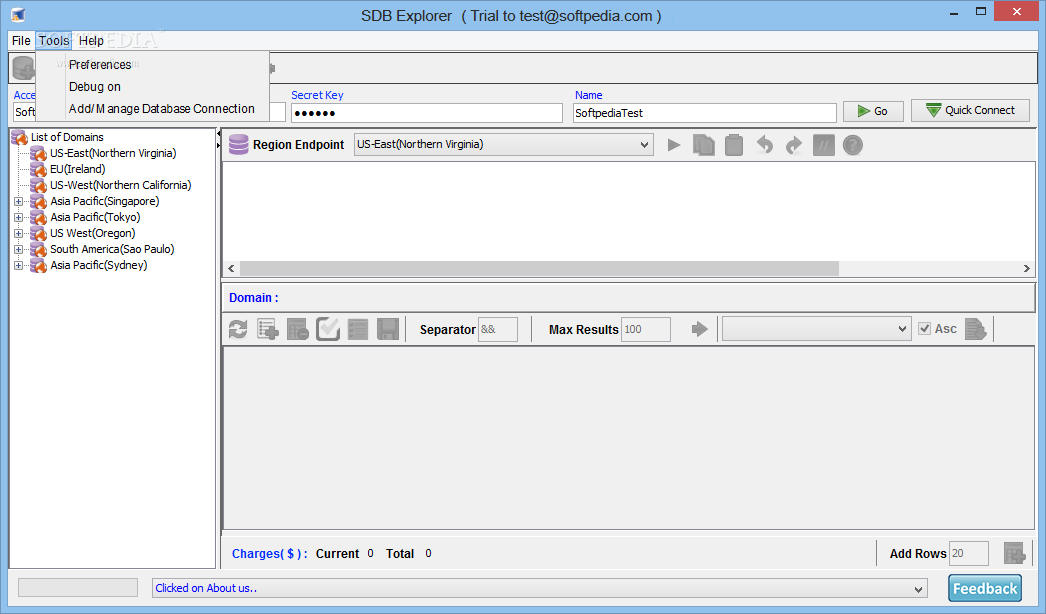Open the status message history dropdown
1046x614 pixels.
point(919,589)
